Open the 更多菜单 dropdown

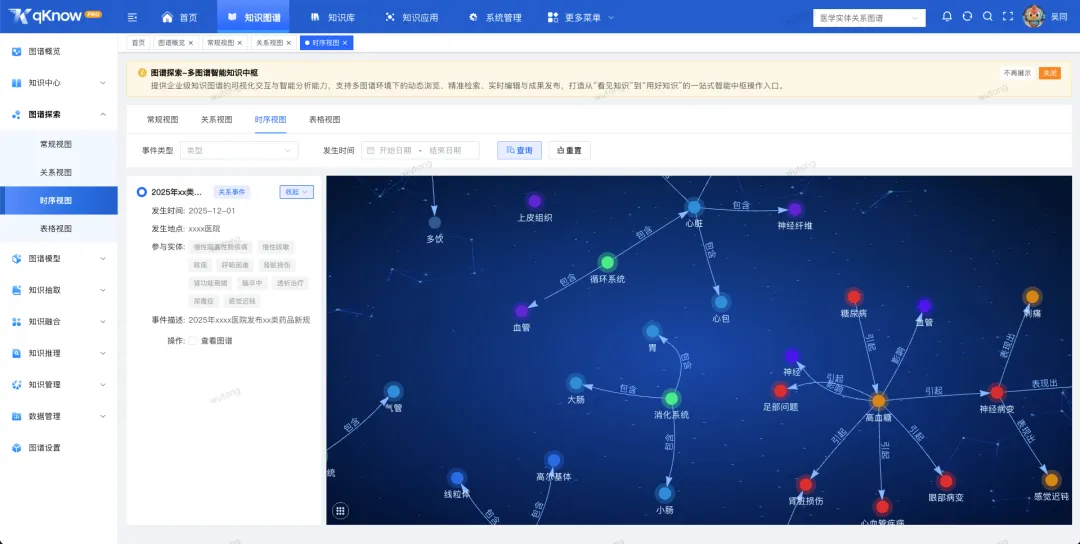point(581,17)
